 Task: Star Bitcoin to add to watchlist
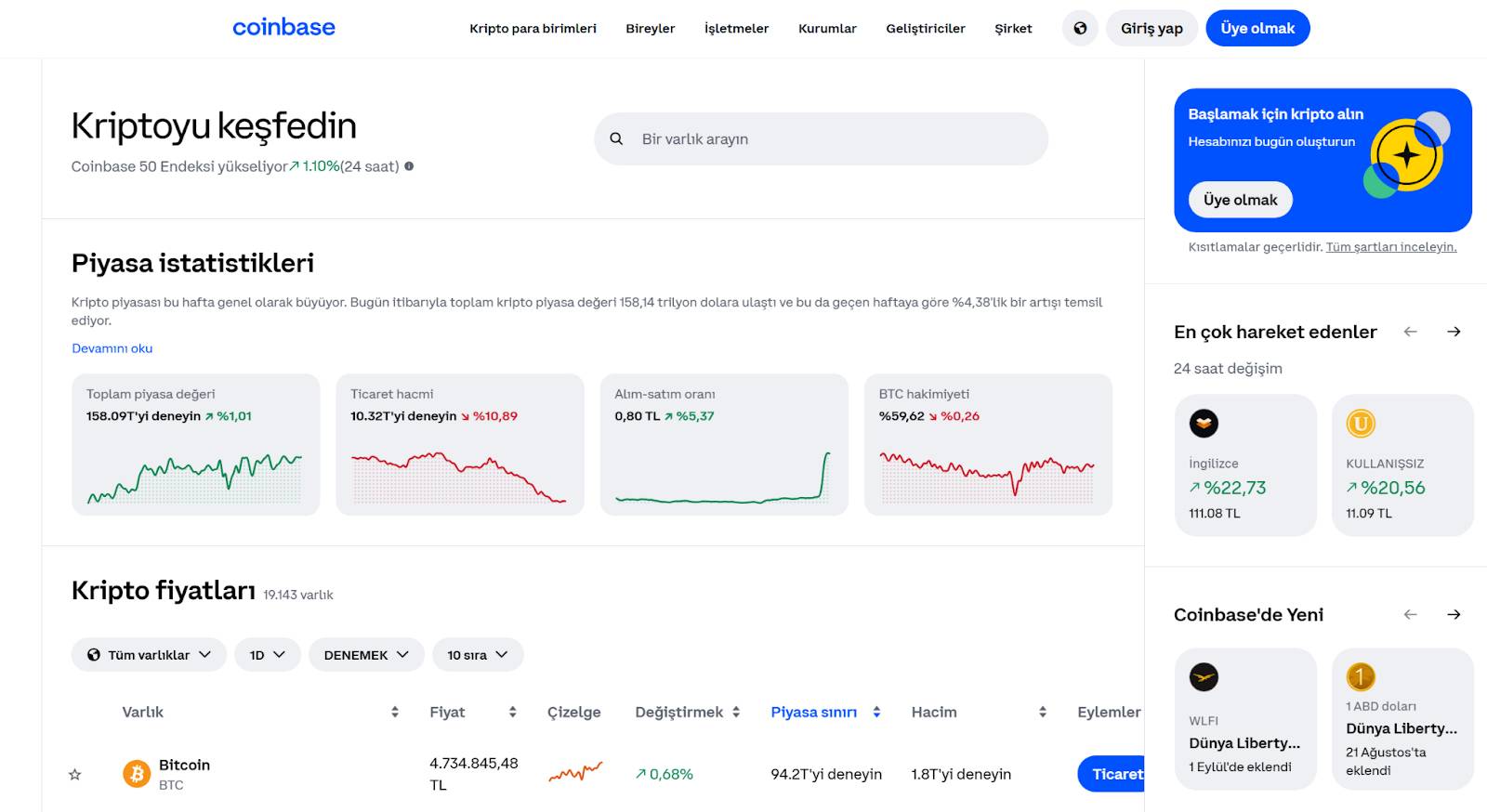75,774
